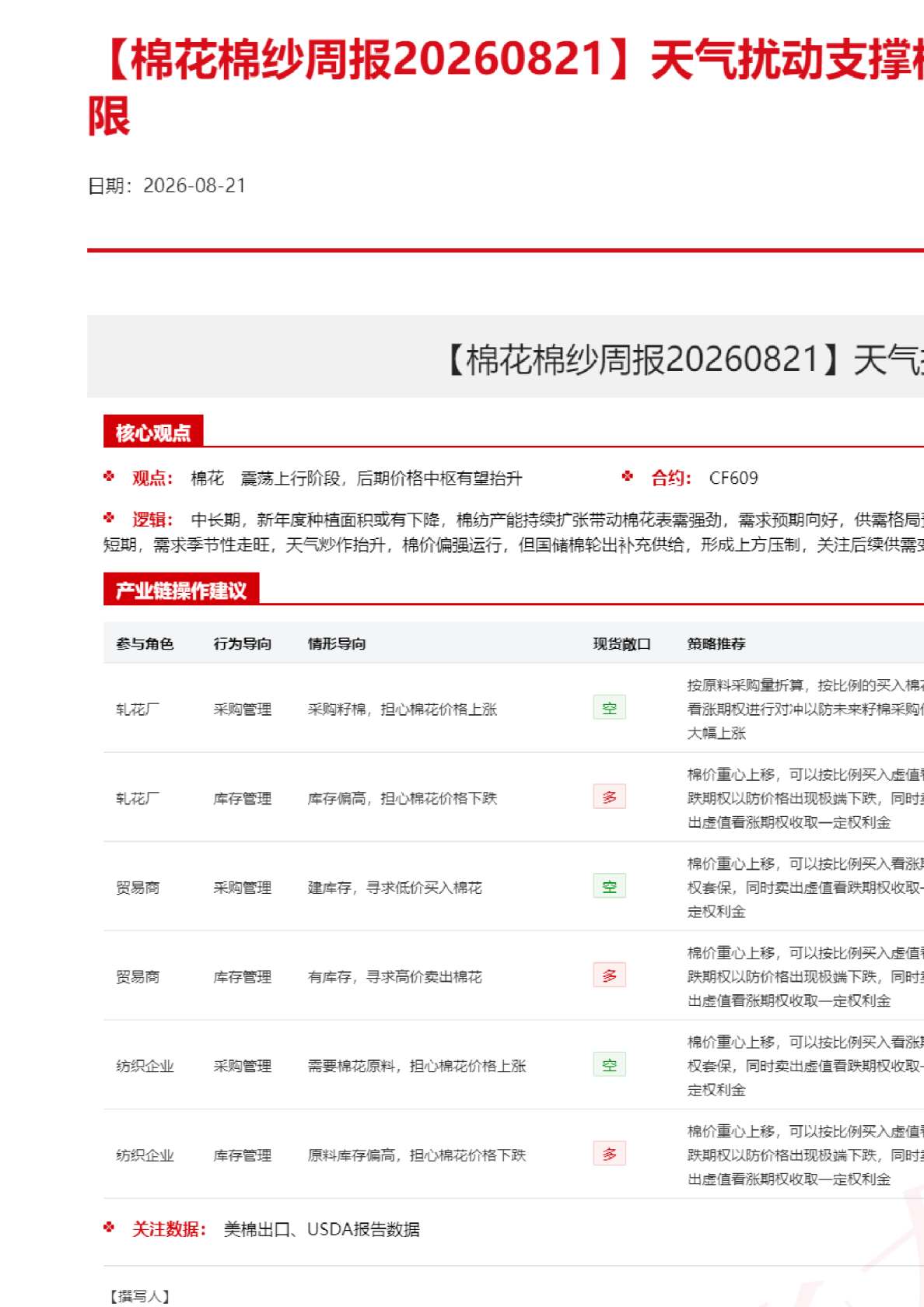Image resolution: width=924 pixels, height=1307 pixels.
Task: Click the text 美棉出口、USDA报告数据
Action: tap(322, 1229)
